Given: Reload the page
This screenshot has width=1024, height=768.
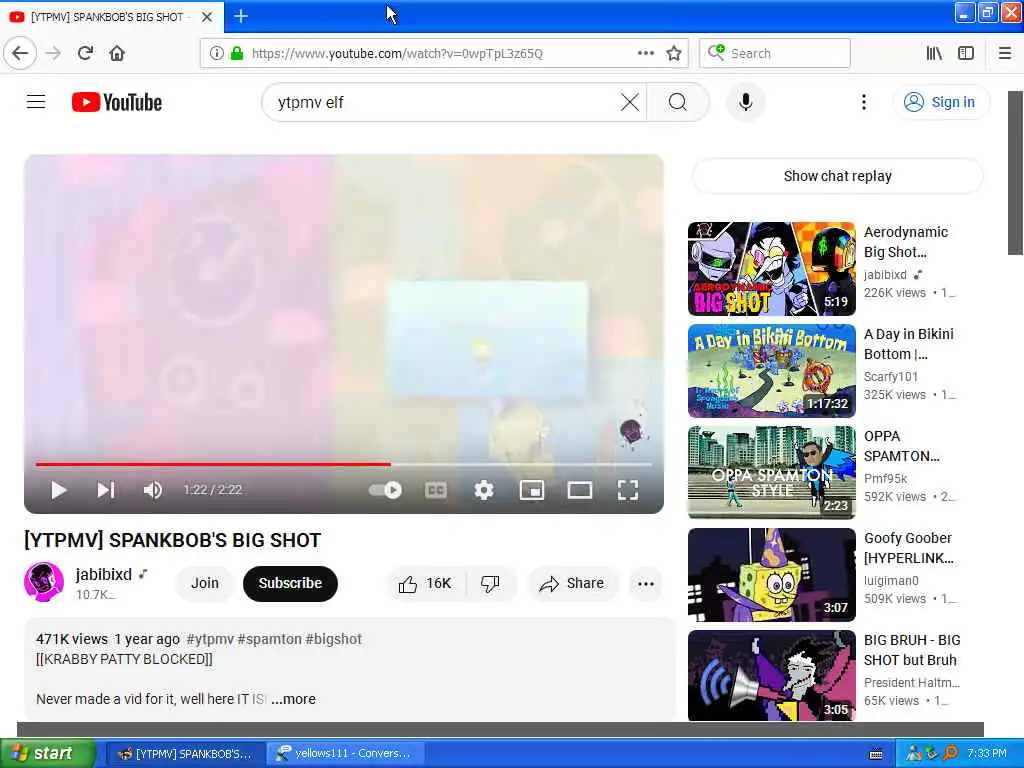Looking at the screenshot, I should tap(85, 53).
